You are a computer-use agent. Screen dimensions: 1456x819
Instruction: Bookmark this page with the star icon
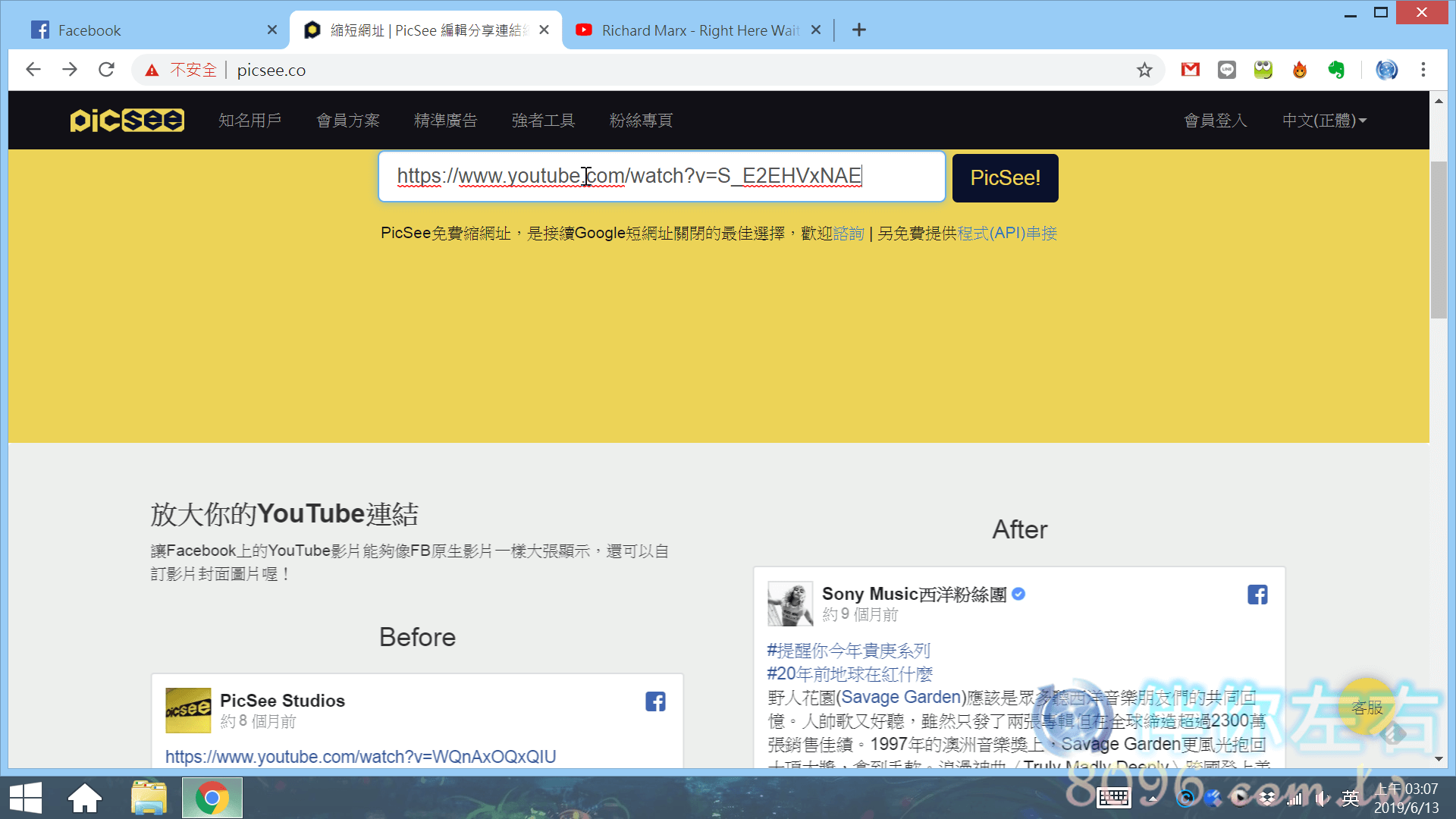coord(1144,70)
